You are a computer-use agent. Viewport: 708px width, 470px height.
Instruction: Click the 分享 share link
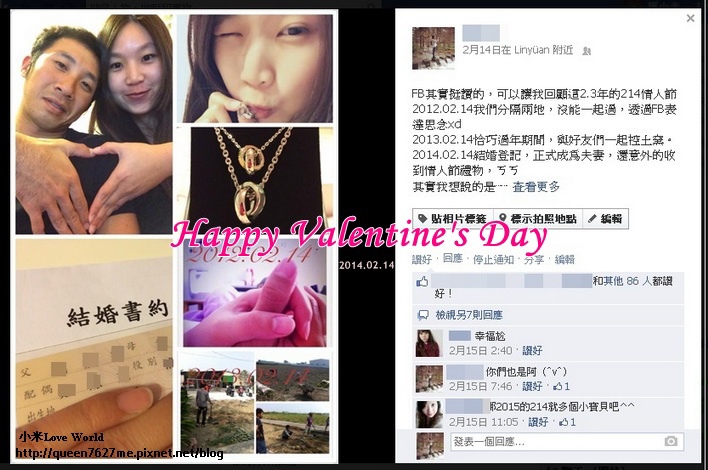click(534, 259)
